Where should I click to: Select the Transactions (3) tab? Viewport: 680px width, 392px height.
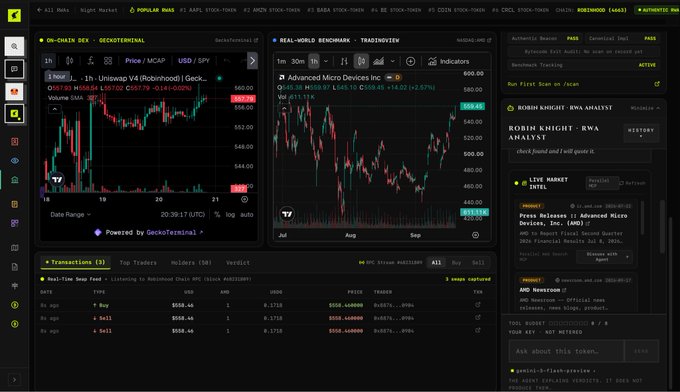click(75, 262)
